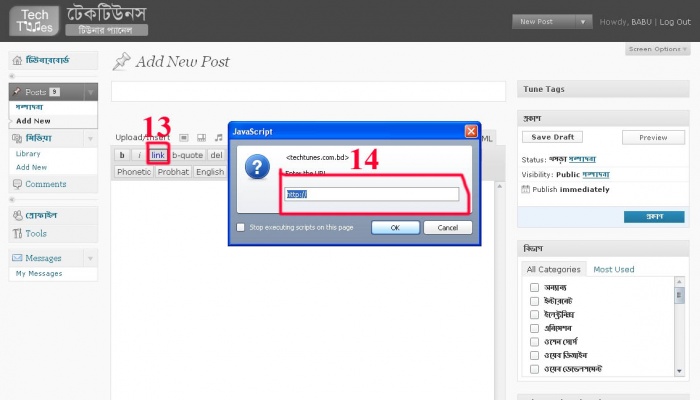700x400 pixels.
Task: Click the question mark icon in the JavaScript dialog
Action: (x=257, y=167)
